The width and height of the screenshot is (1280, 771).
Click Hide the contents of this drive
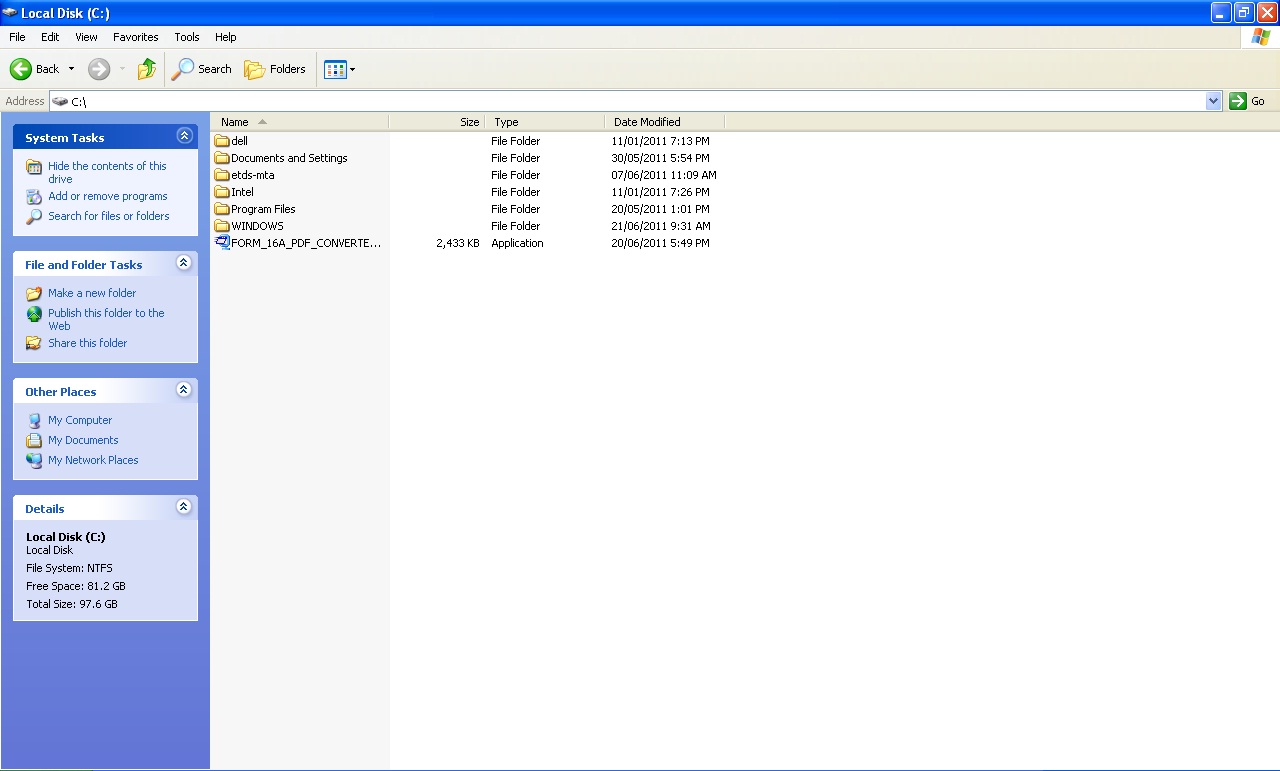coord(107,172)
